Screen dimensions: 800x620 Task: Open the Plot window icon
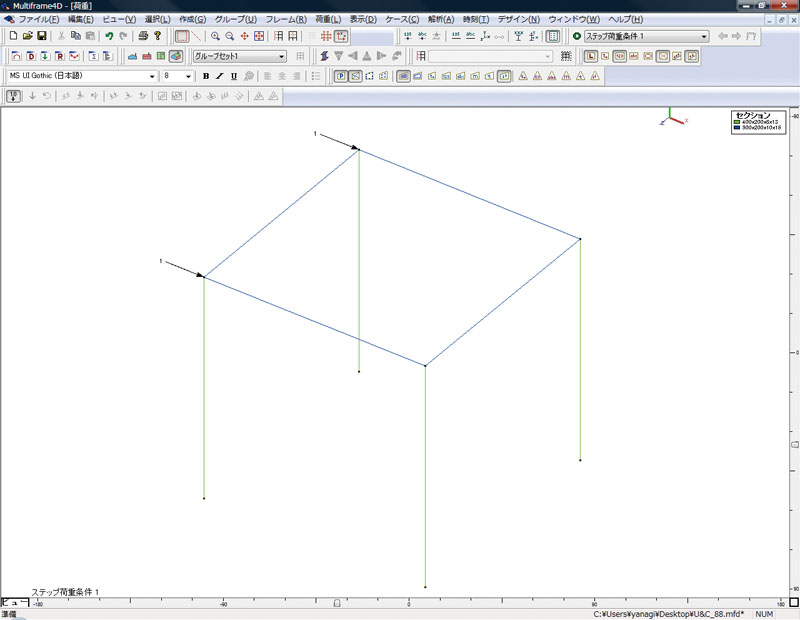[74, 56]
